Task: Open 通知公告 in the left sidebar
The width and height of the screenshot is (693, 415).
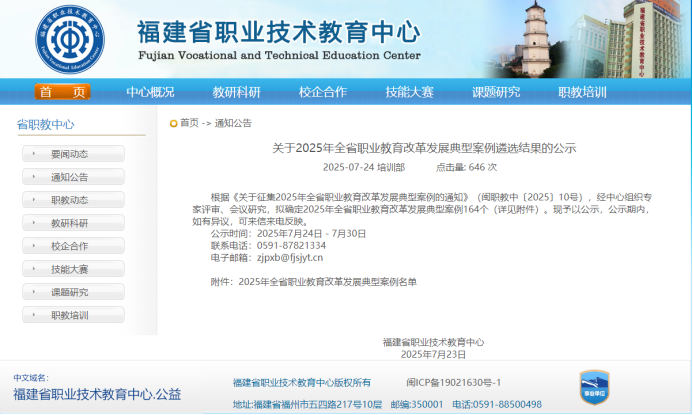Action: click(73, 177)
